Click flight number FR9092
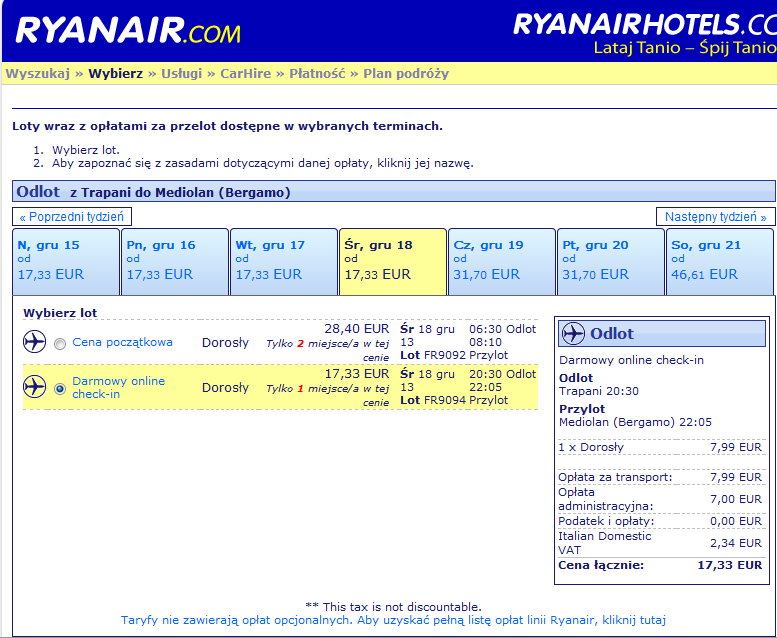Screen dimensions: 777x638 coord(445,355)
